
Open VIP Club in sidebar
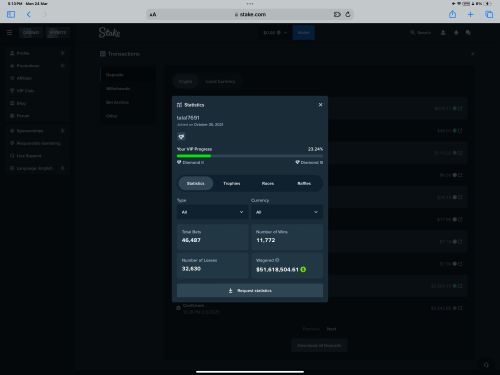[x=37, y=91]
